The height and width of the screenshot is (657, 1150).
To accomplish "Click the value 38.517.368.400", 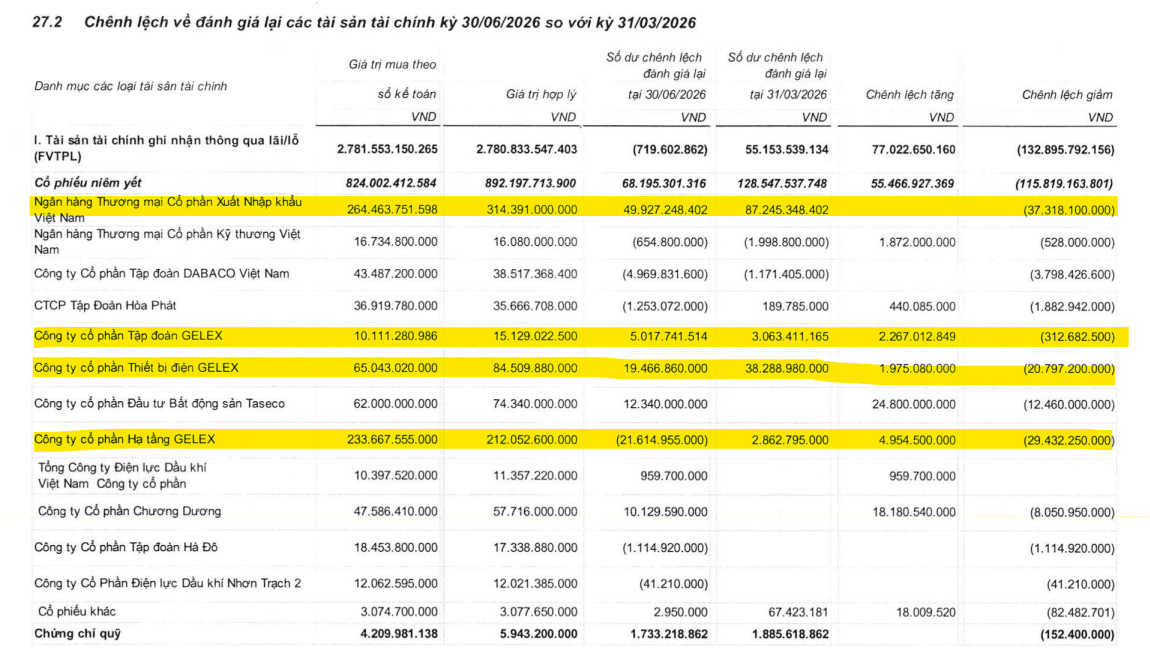I will 535,274.
